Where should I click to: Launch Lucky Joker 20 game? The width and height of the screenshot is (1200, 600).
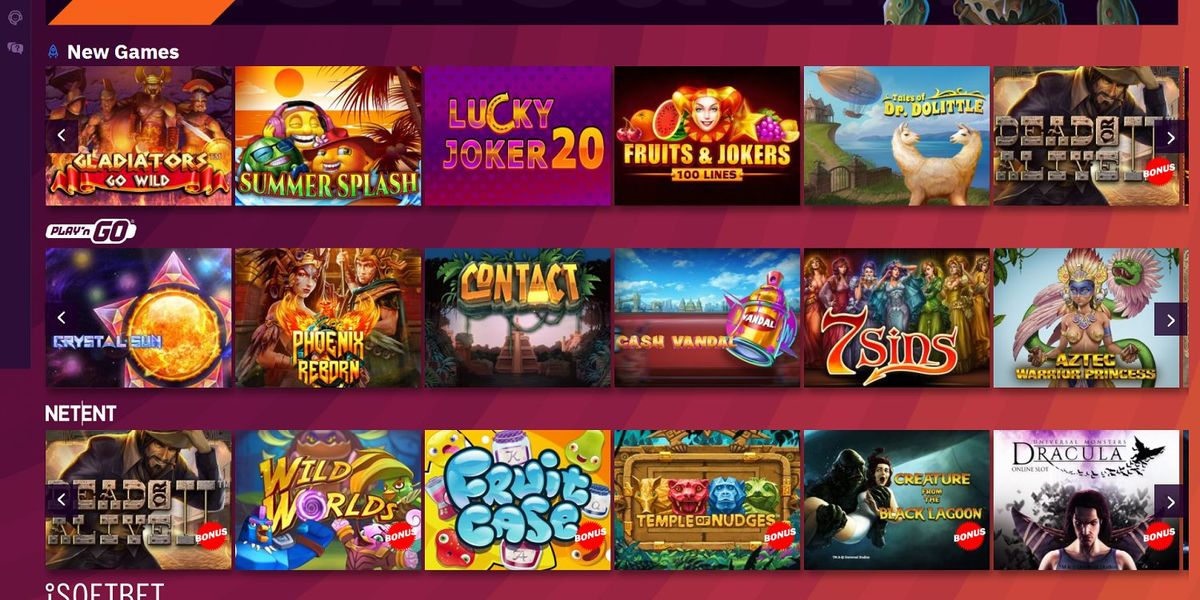518,136
